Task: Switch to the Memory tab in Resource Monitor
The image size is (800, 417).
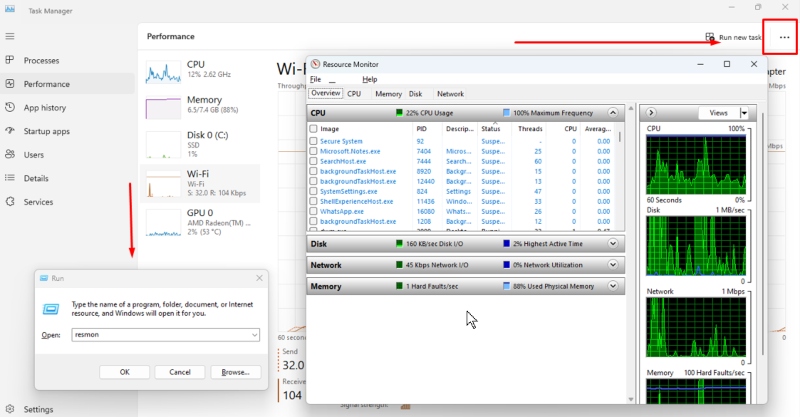Action: [x=388, y=94]
